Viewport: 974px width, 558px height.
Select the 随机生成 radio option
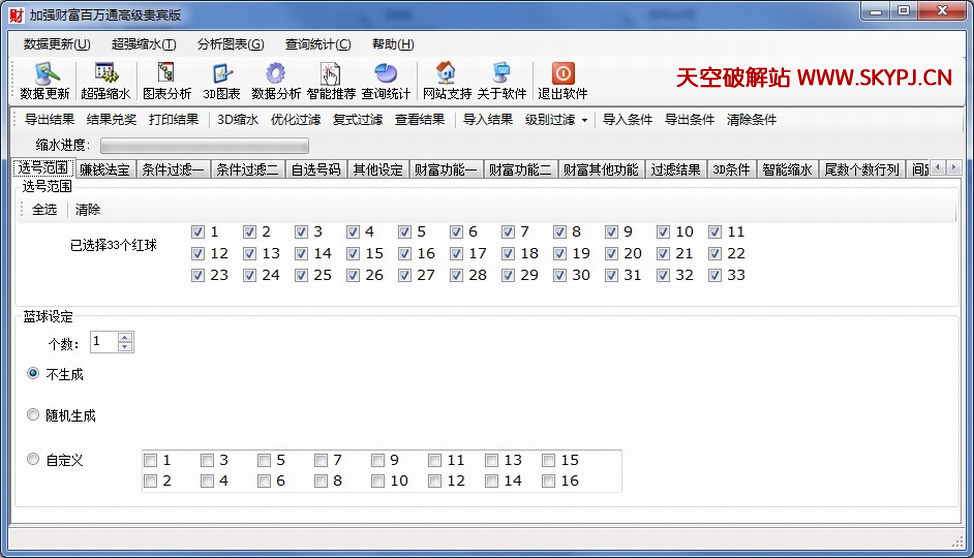[34, 415]
